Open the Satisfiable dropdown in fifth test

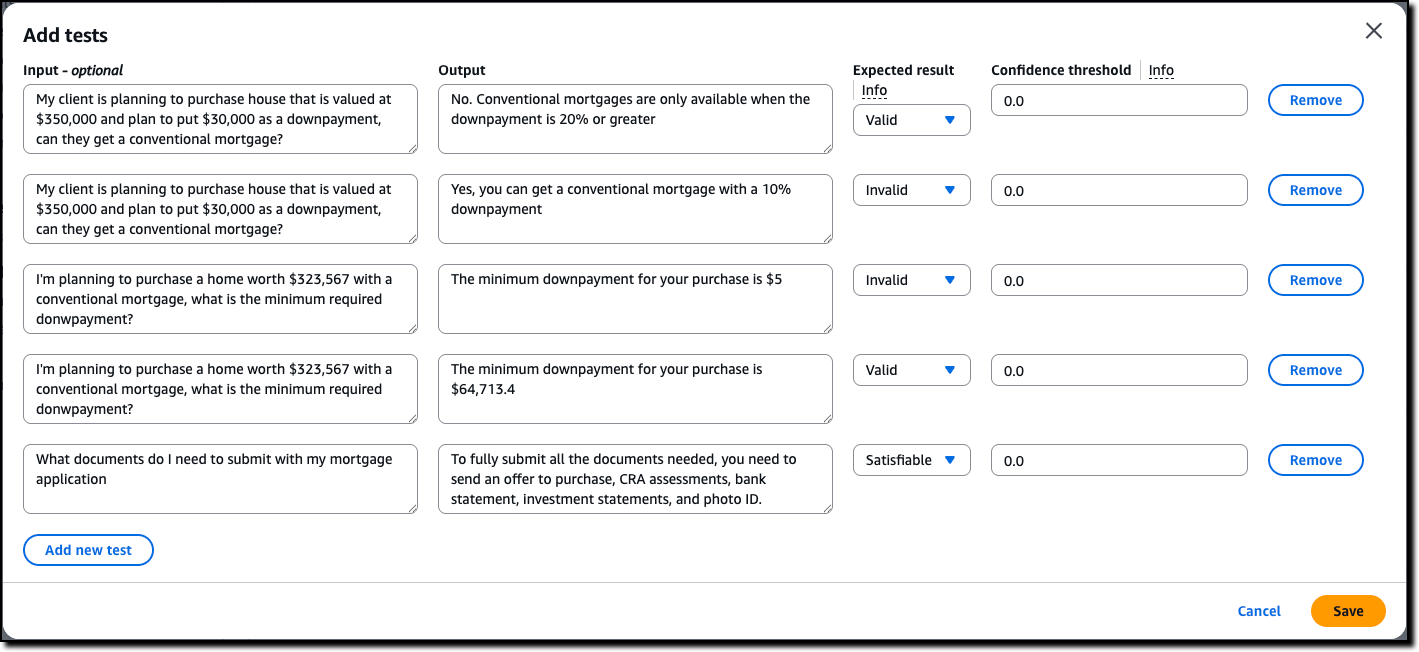tap(911, 460)
